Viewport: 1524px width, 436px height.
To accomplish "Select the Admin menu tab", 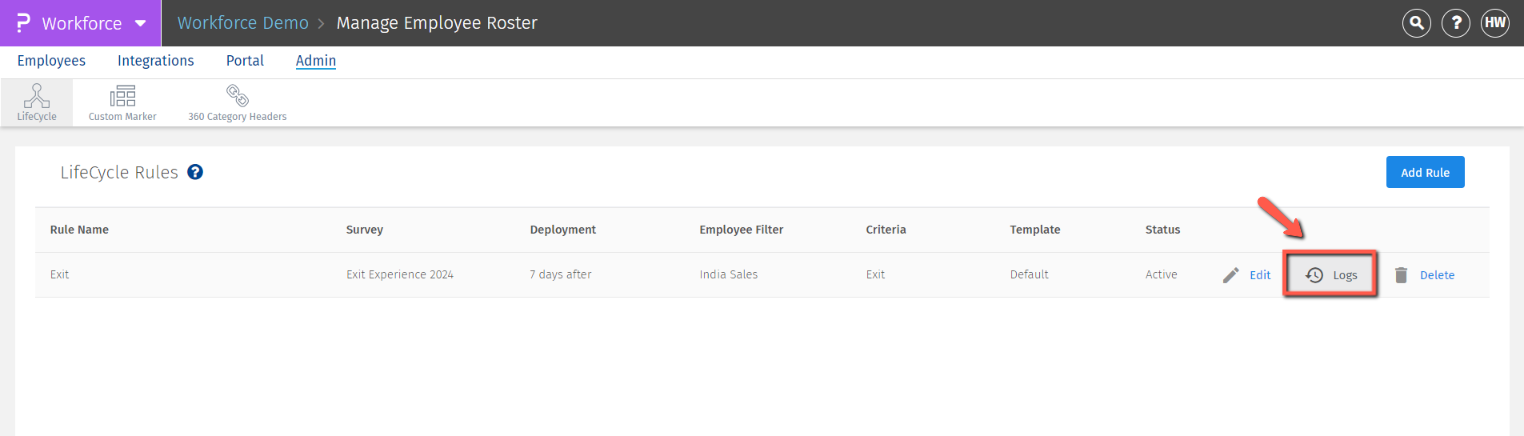I will click(316, 61).
